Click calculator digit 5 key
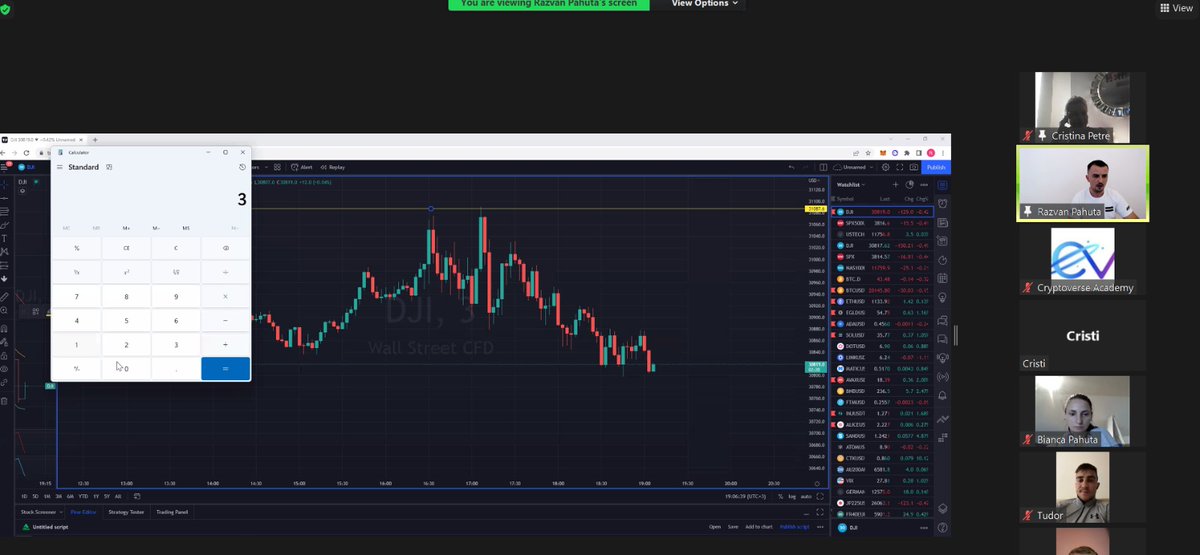The image size is (1200, 555). click(x=126, y=321)
